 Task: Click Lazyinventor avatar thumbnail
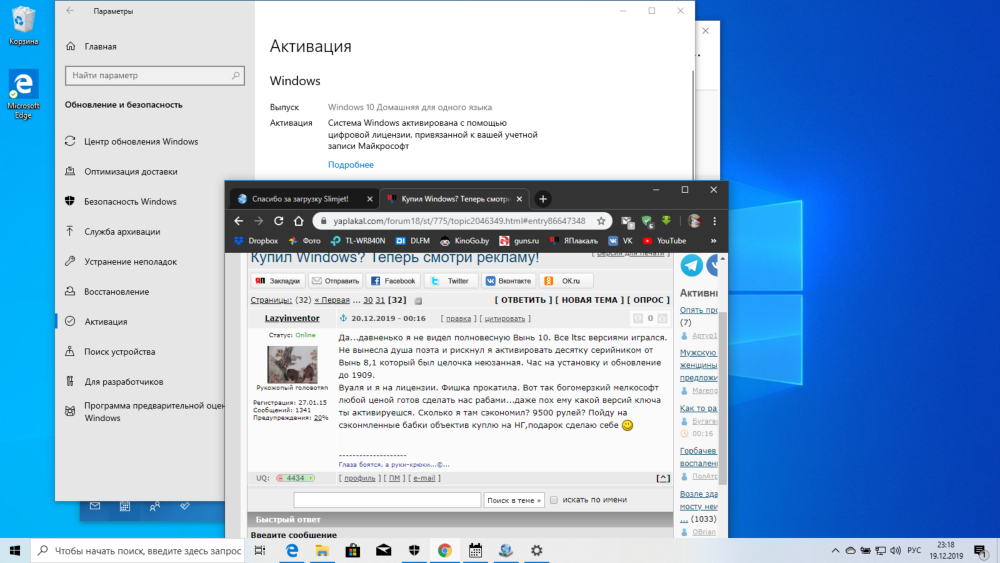click(292, 365)
